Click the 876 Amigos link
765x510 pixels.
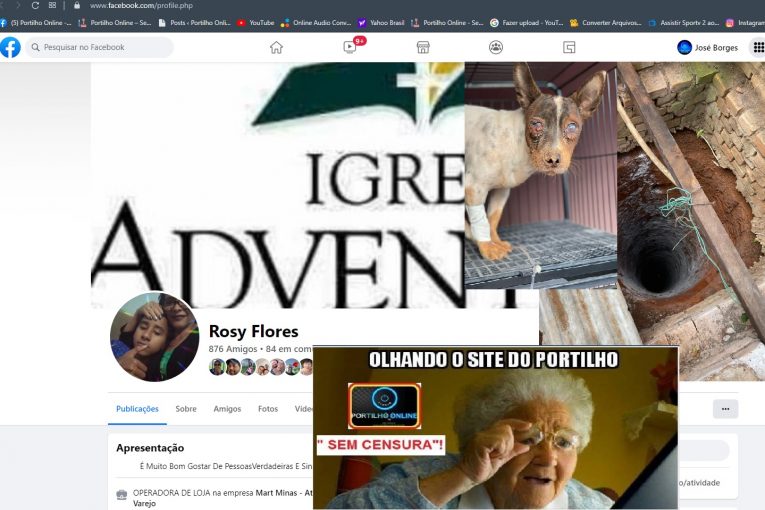pos(234,349)
